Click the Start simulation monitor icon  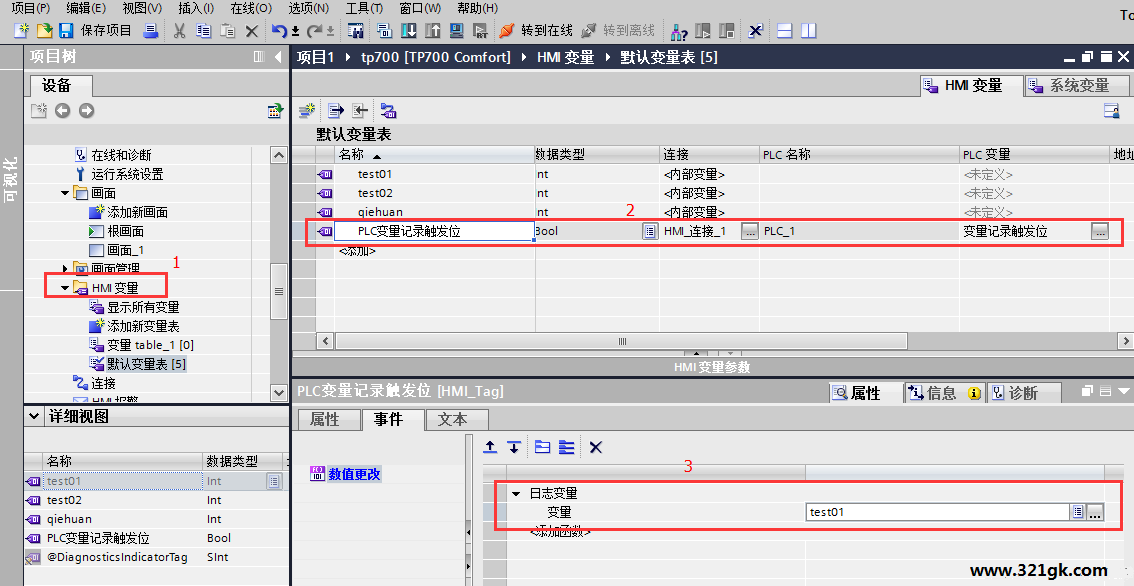pyautogui.click(x=456, y=30)
